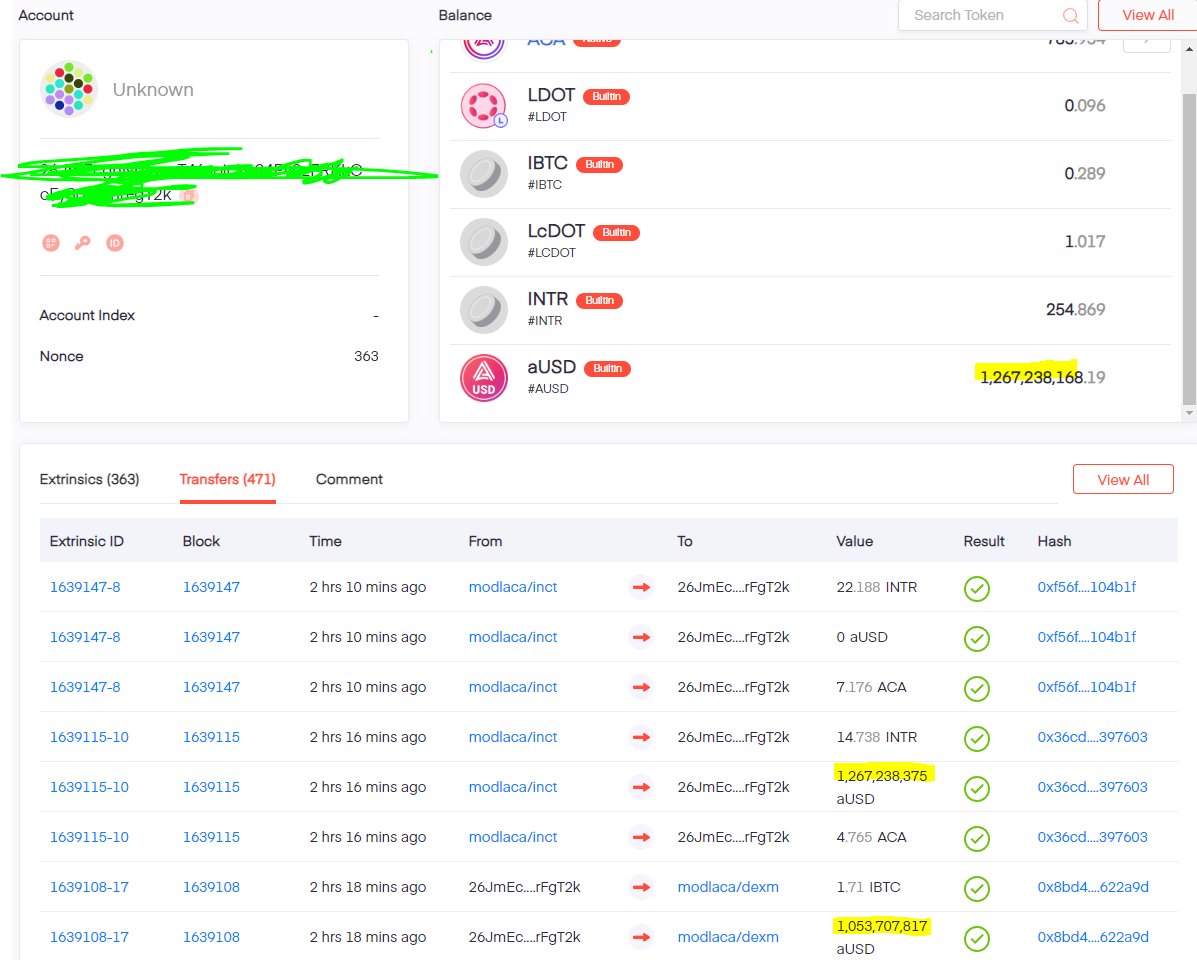Open modlaca/inct sender in the 0 aUSD row

tap(513, 636)
